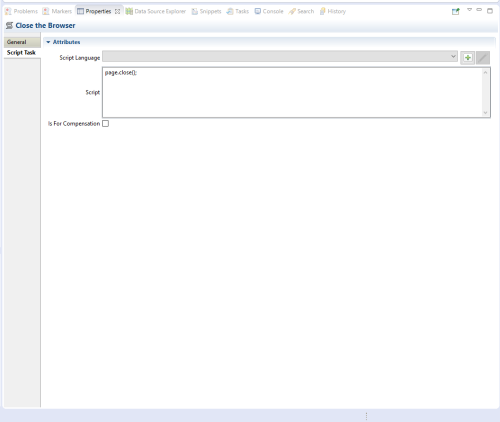Click the Data Source Explorer tab icon
The image size is (500, 422).
[129, 11]
